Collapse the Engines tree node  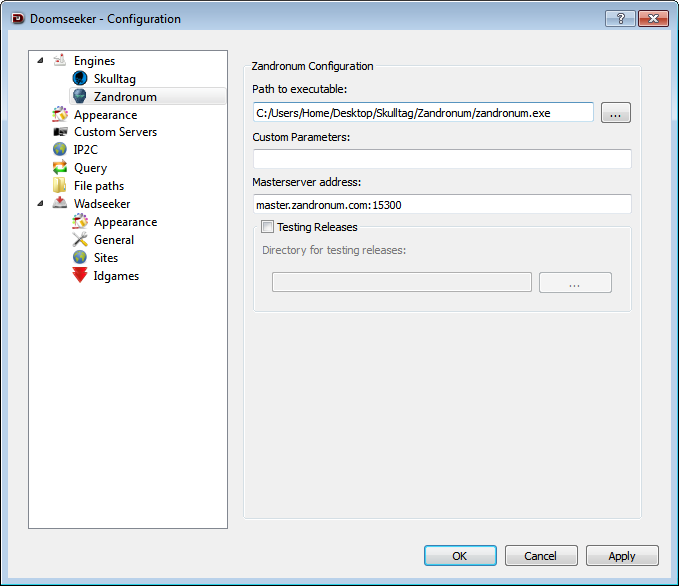[x=40, y=61]
